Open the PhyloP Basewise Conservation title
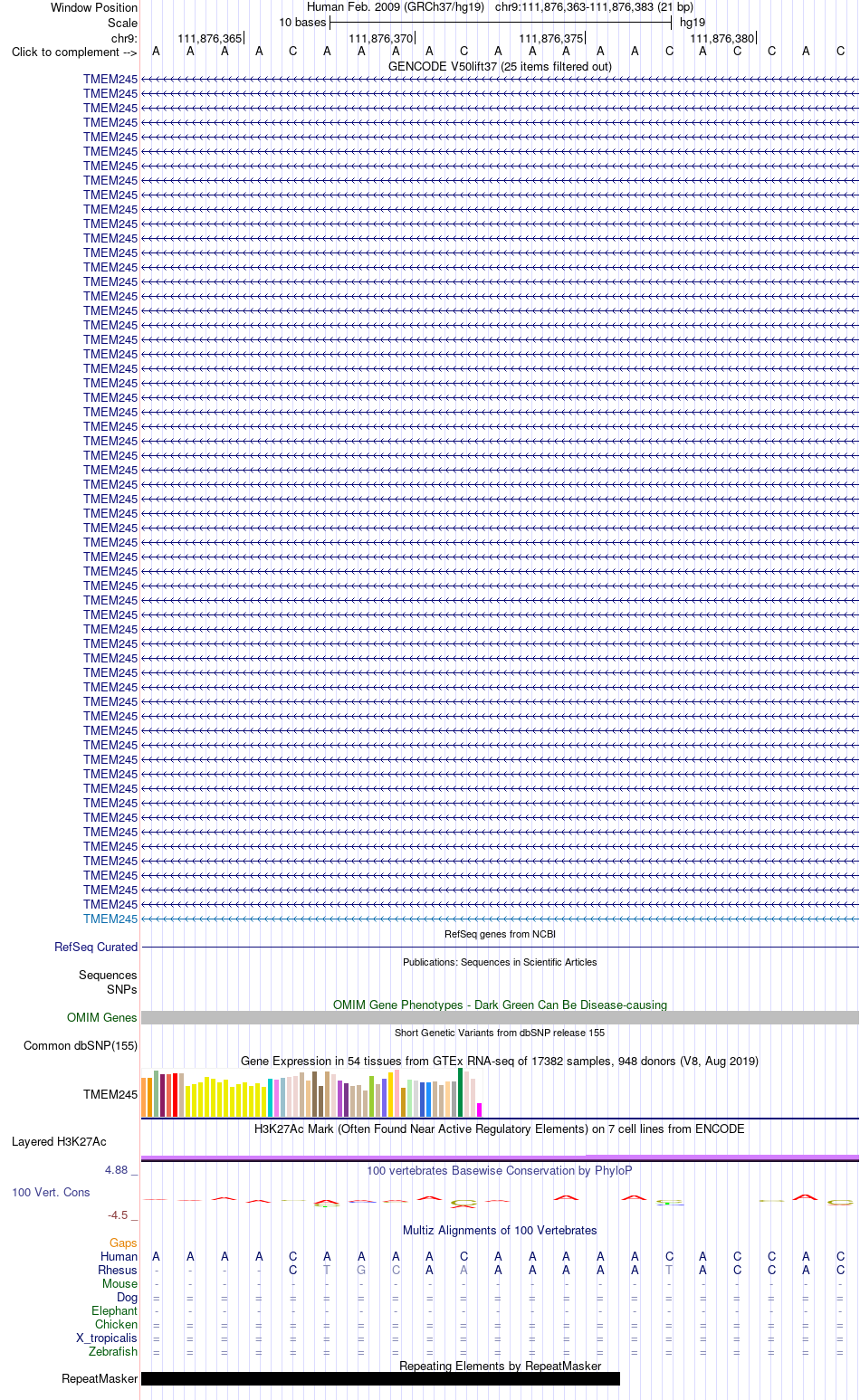This screenshot has width=860, height=1400. tap(500, 1170)
